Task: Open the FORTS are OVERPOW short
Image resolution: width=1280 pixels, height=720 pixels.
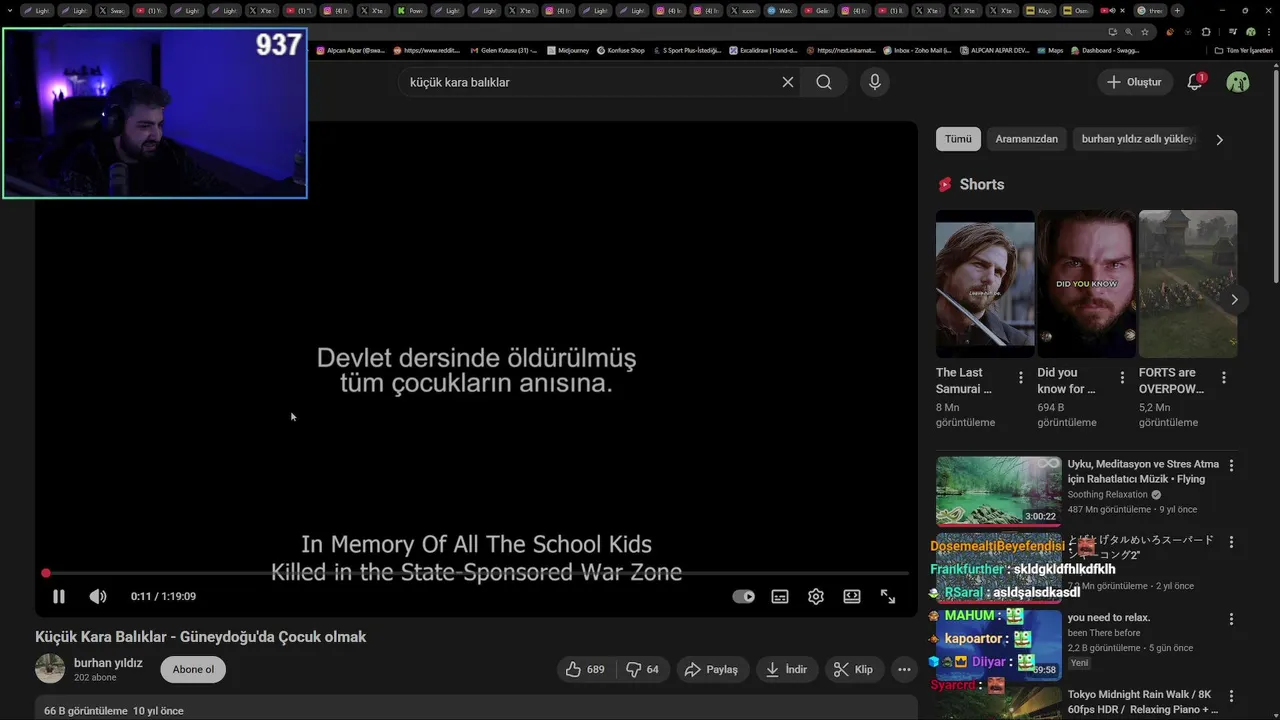Action: (1188, 284)
